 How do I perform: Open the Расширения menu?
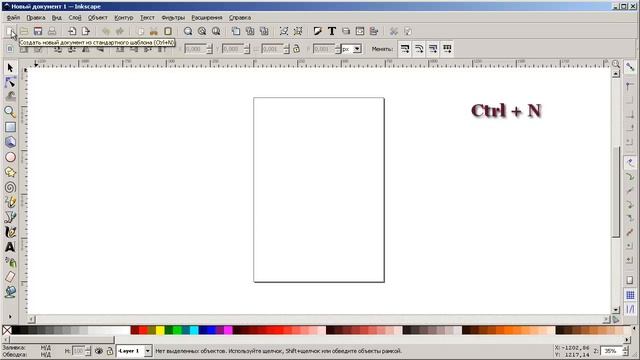pyautogui.click(x=207, y=18)
